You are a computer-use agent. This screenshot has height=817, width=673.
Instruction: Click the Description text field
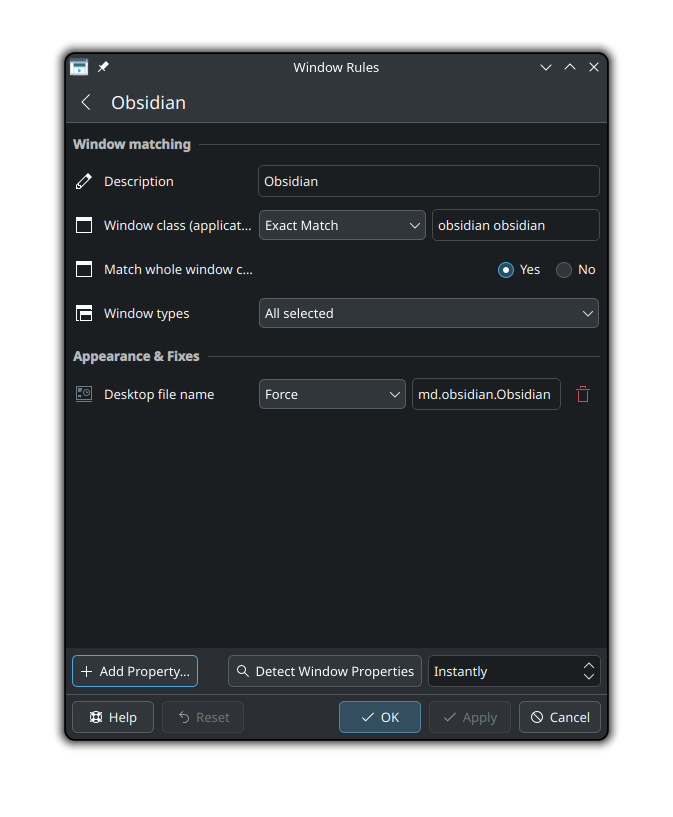[429, 181]
